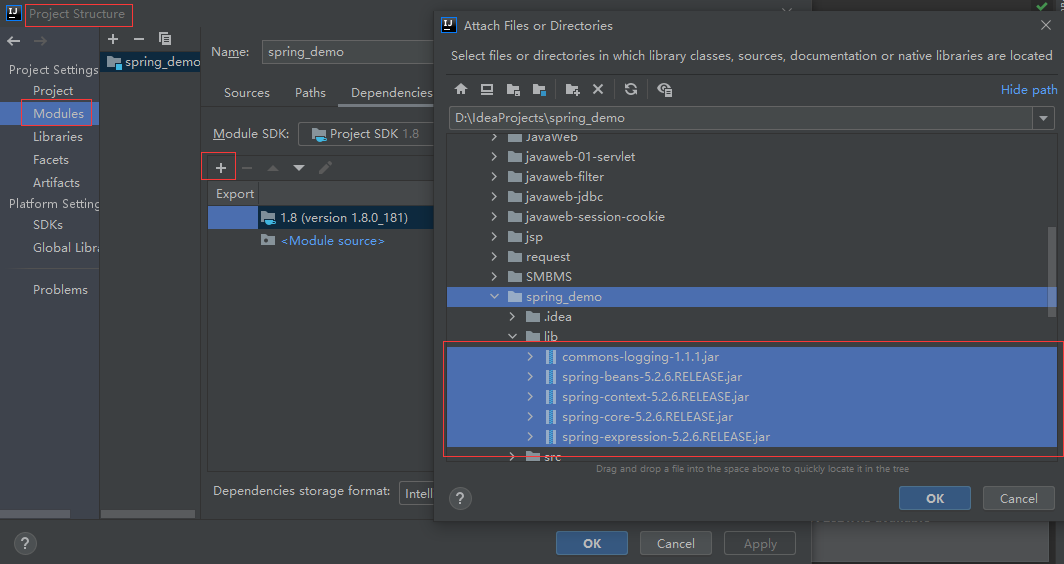
Task: Expand the javaweb-filter folder arrow
Action: pos(494,176)
